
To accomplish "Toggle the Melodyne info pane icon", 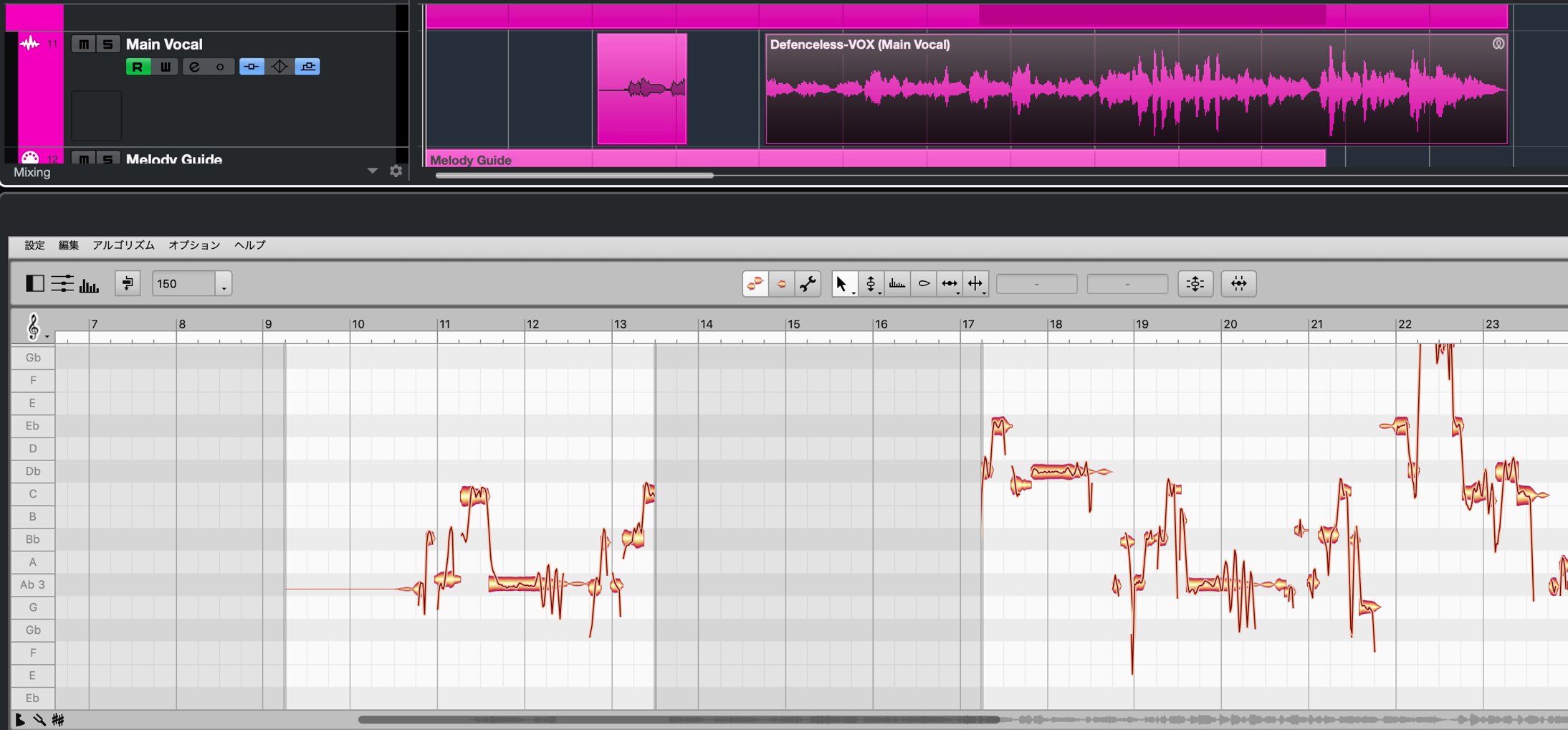I will point(35,283).
